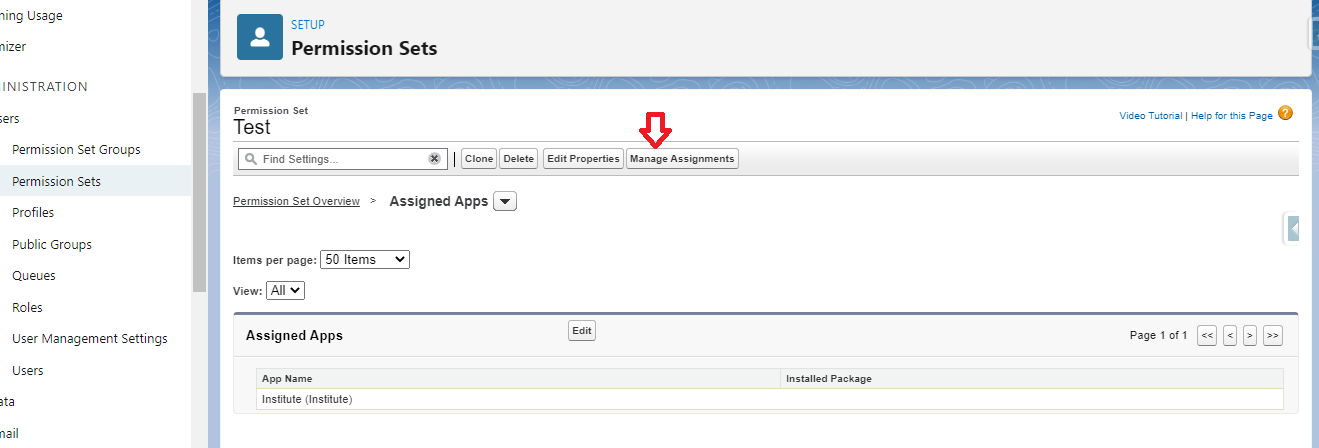Open Permission Set Groups in sidebar
1319x448 pixels.
coord(76,150)
